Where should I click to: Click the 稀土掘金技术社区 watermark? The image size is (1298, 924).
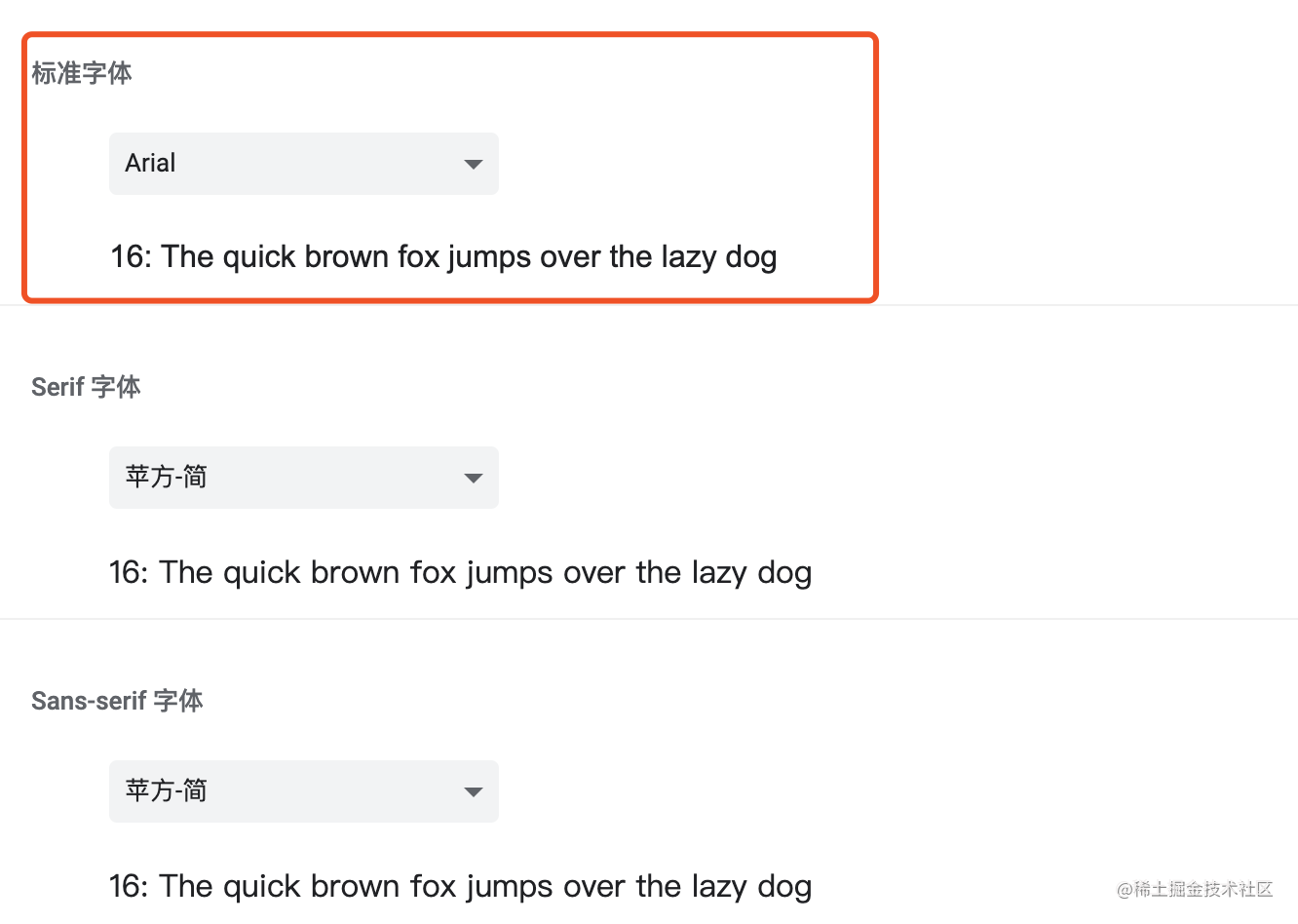(1196, 889)
